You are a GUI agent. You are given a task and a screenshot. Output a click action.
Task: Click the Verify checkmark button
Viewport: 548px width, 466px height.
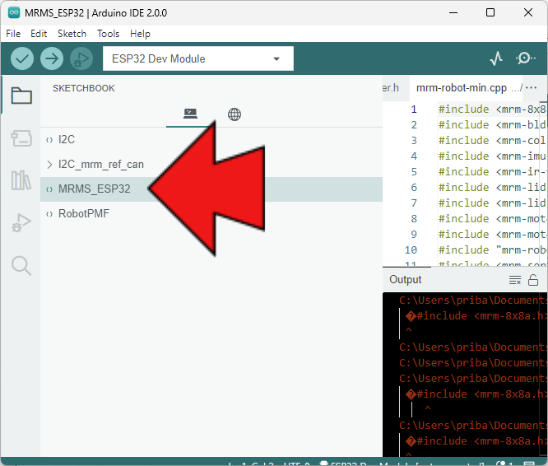pos(22,58)
